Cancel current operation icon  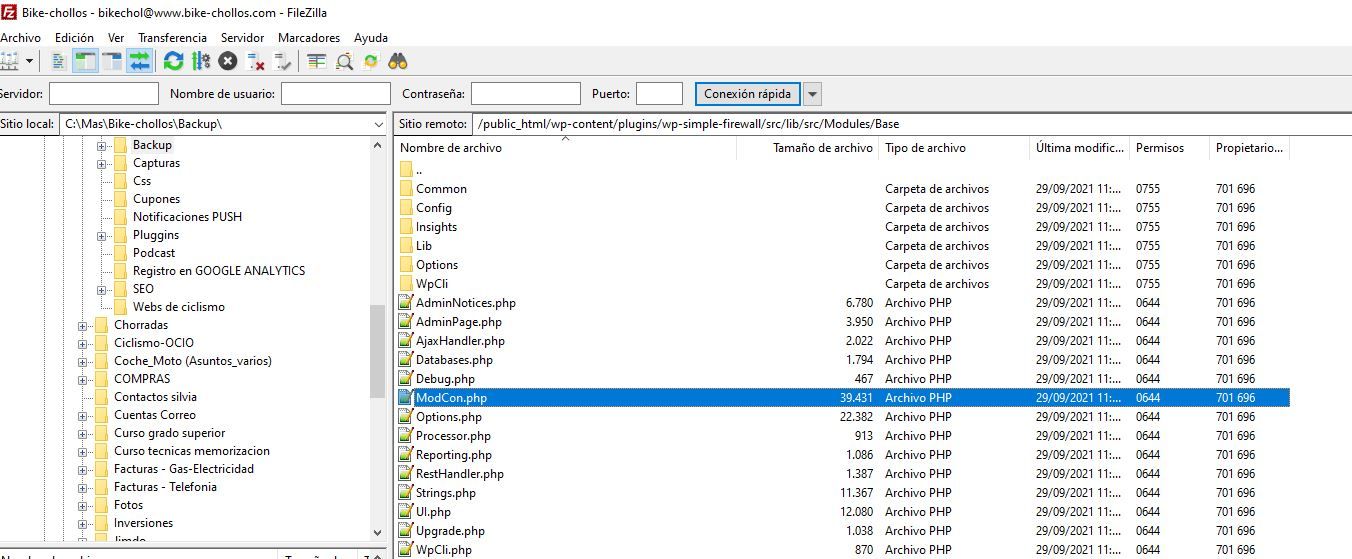pyautogui.click(x=228, y=61)
